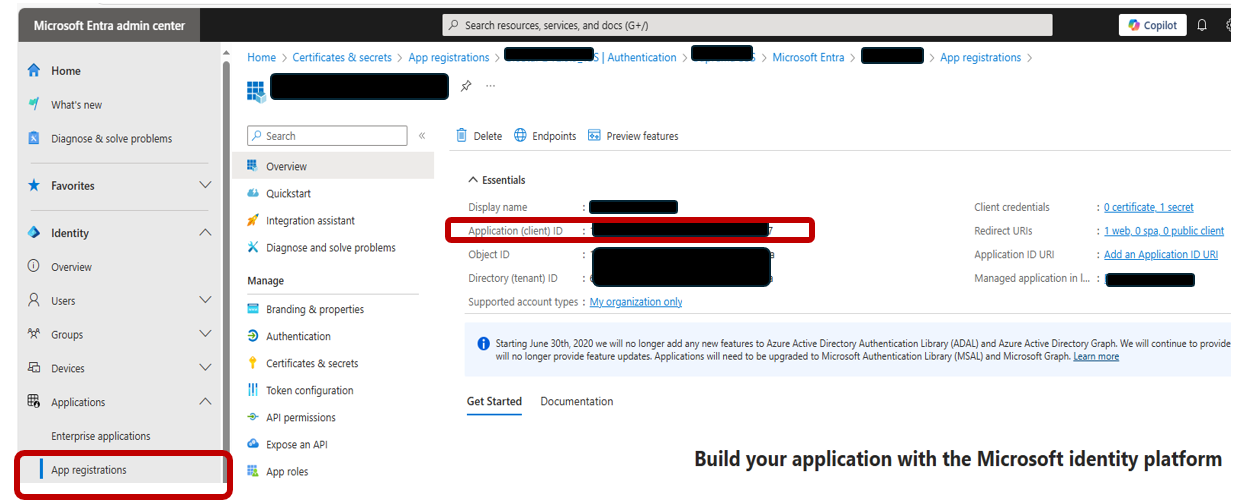Click Certificates & secrets key icon
Screen dimensions: 1236x502
(x=253, y=364)
